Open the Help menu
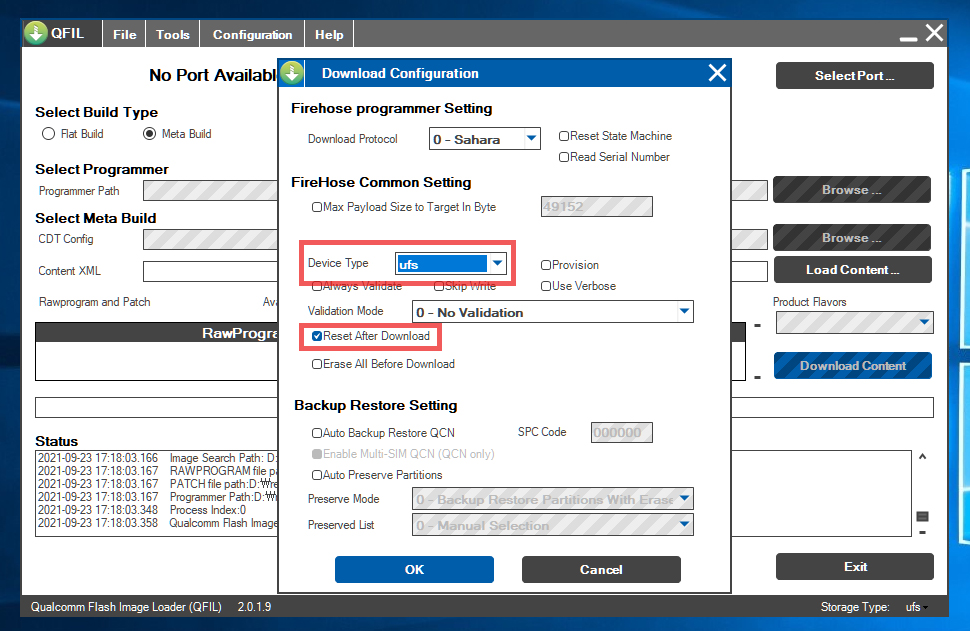 pyautogui.click(x=329, y=35)
